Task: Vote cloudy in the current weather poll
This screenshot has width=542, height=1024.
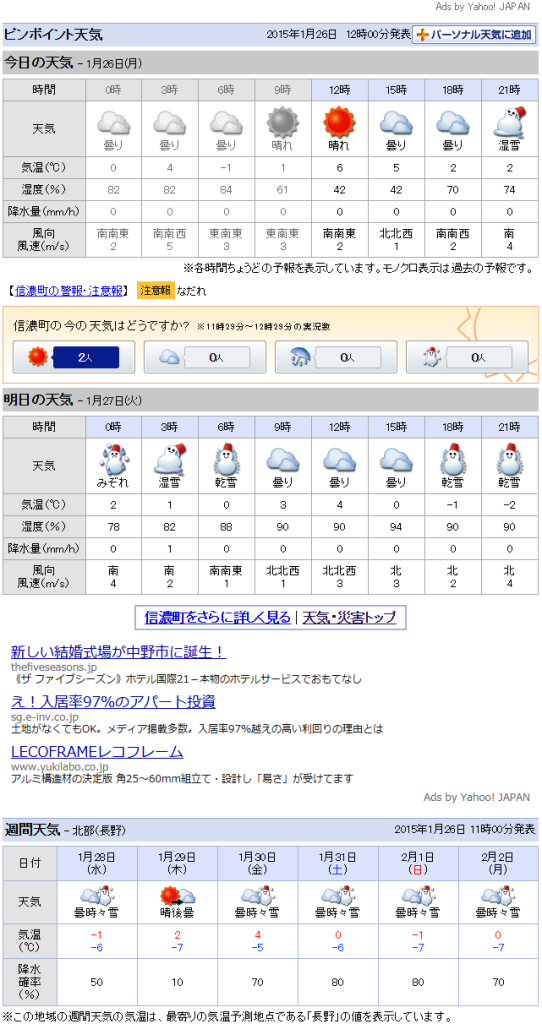Action: [x=205, y=357]
